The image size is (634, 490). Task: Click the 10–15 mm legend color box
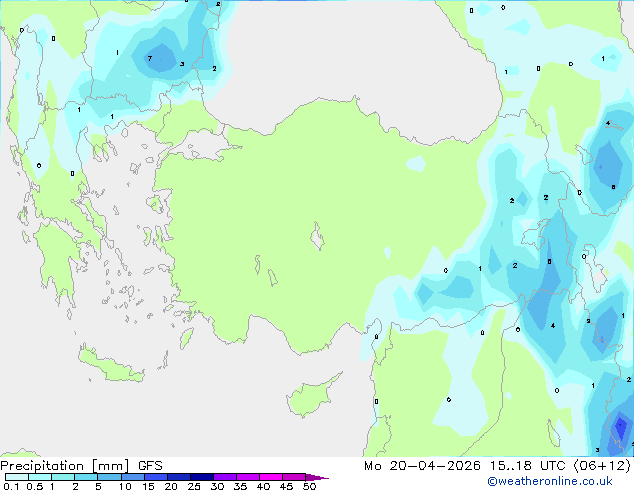(133, 477)
